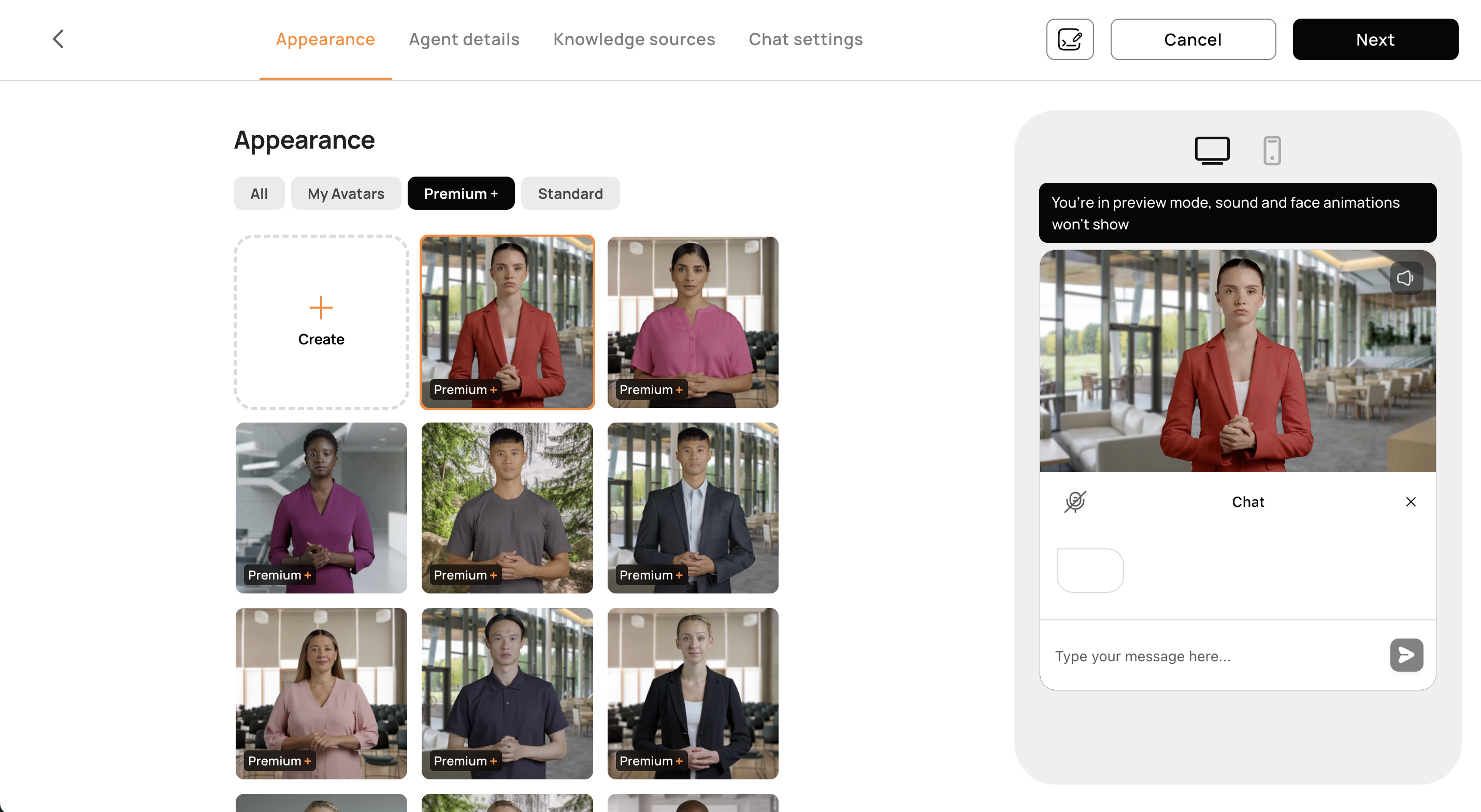Select the man in gray t-shirt avatar

(507, 508)
